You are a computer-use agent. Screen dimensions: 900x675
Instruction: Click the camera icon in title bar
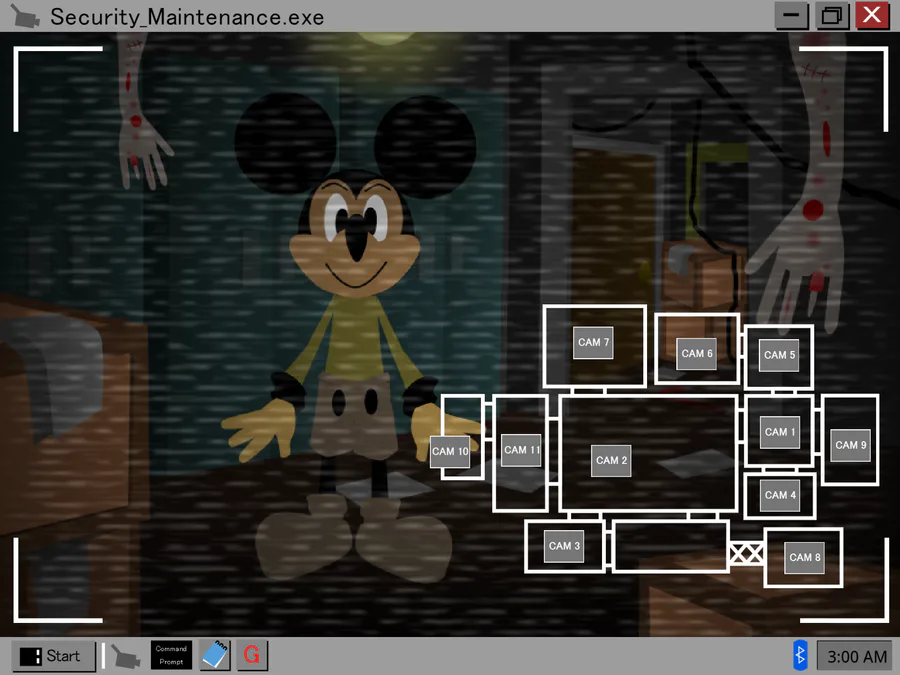(x=25, y=16)
